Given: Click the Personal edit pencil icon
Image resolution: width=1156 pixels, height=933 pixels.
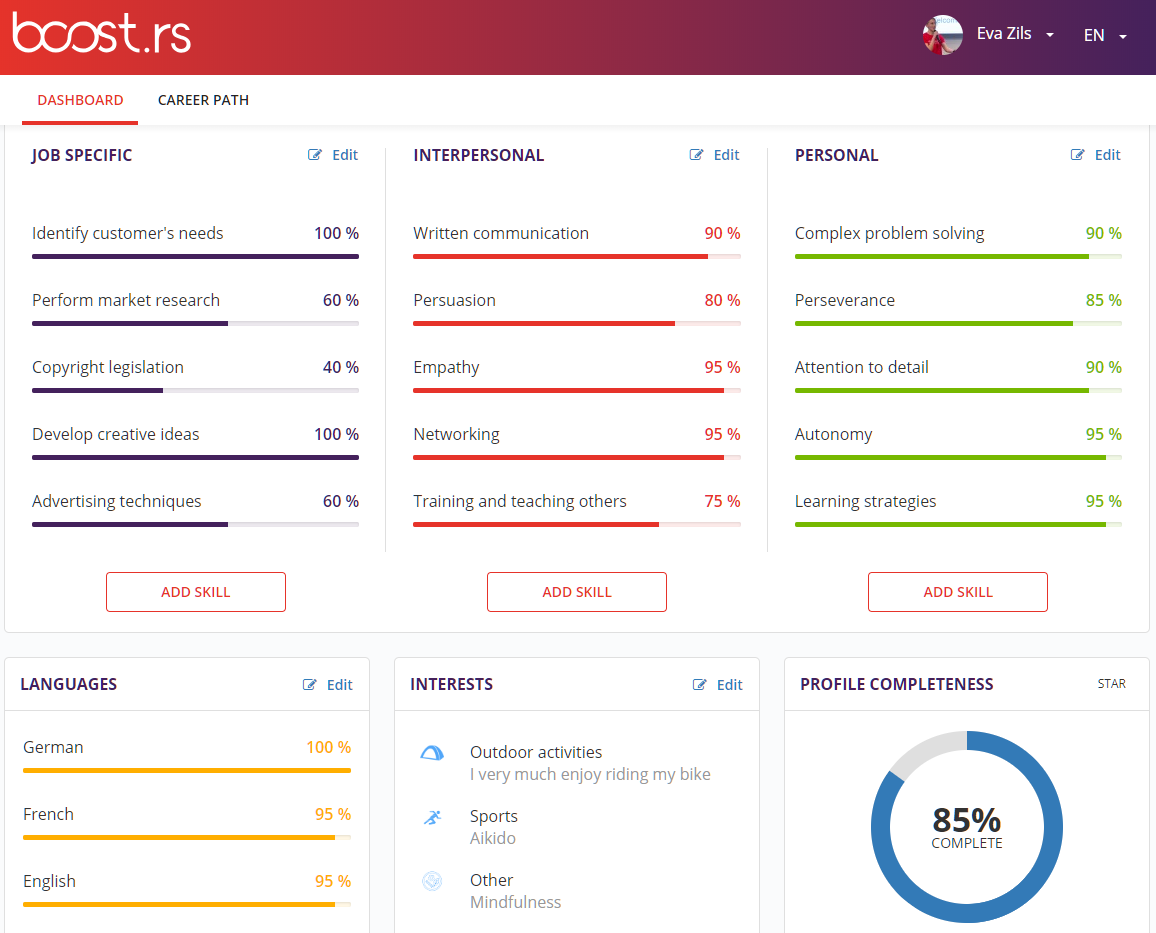Looking at the screenshot, I should coord(1078,155).
